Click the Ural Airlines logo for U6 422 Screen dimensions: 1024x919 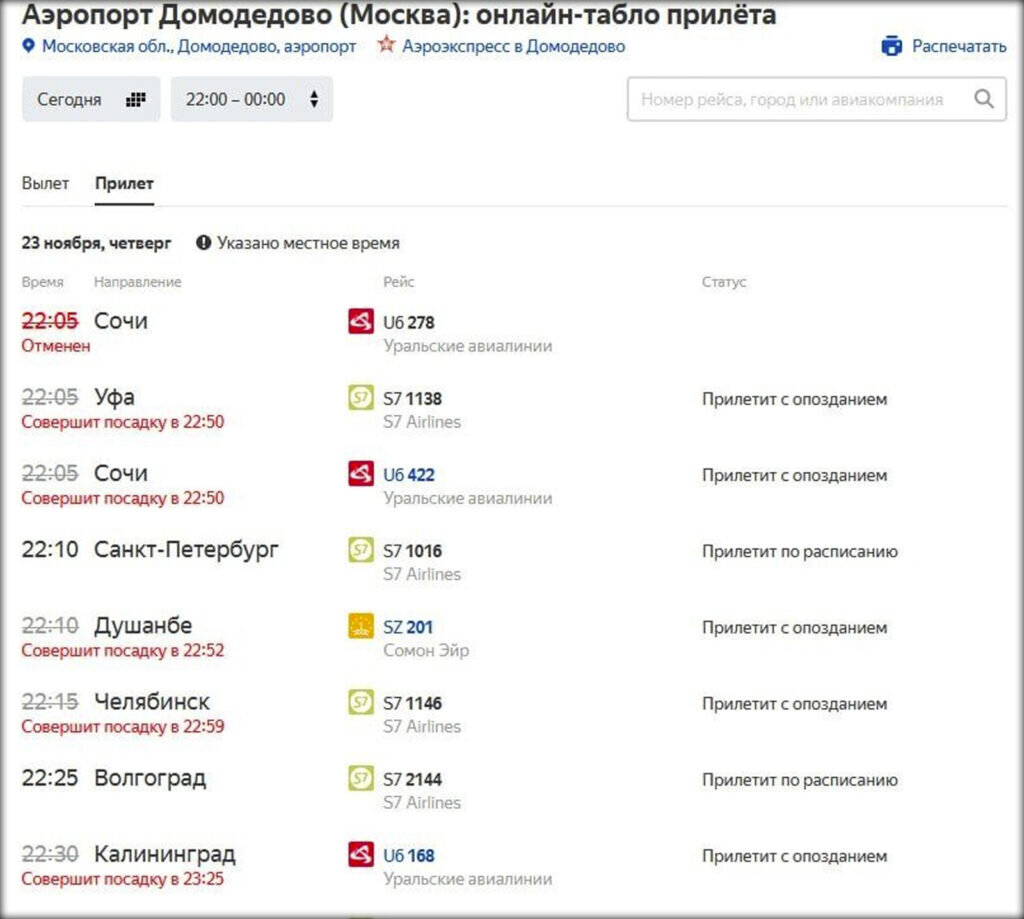[x=360, y=474]
